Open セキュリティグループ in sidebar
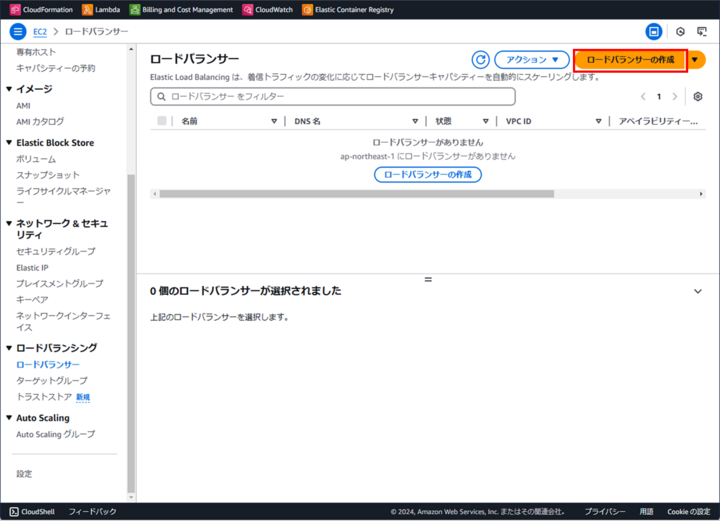 56,252
